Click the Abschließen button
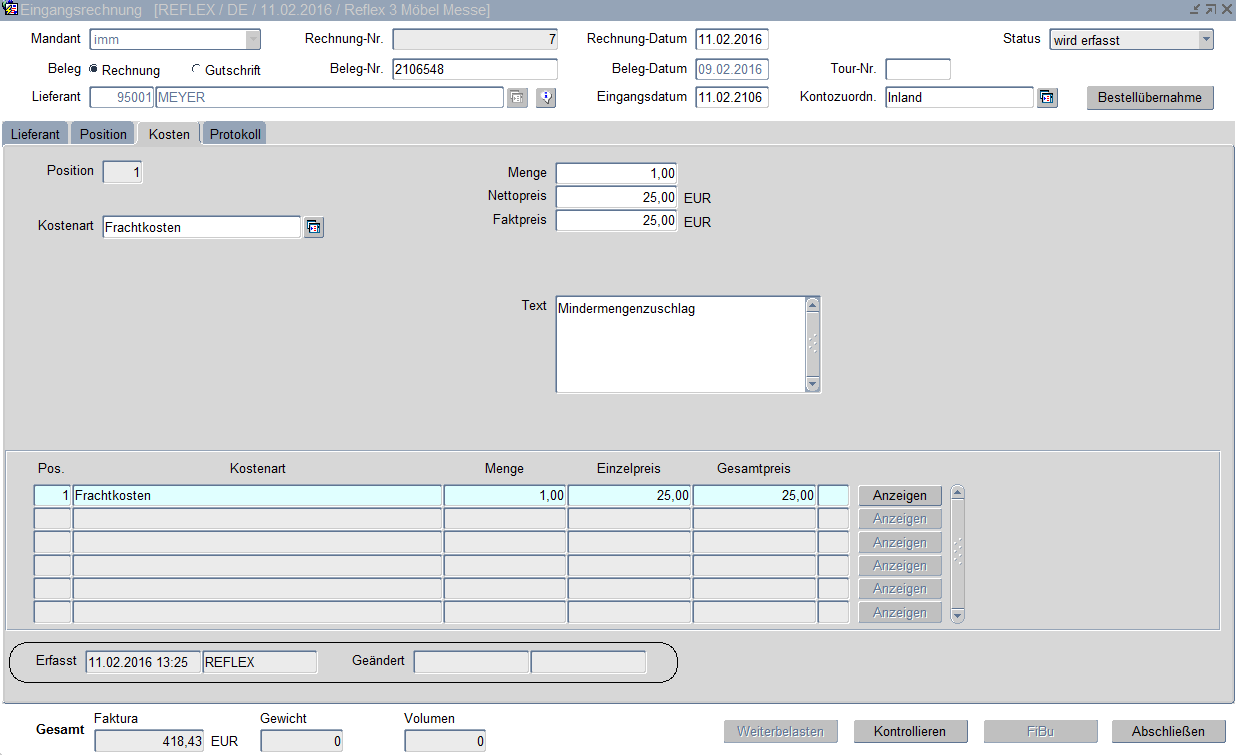 (x=1168, y=731)
